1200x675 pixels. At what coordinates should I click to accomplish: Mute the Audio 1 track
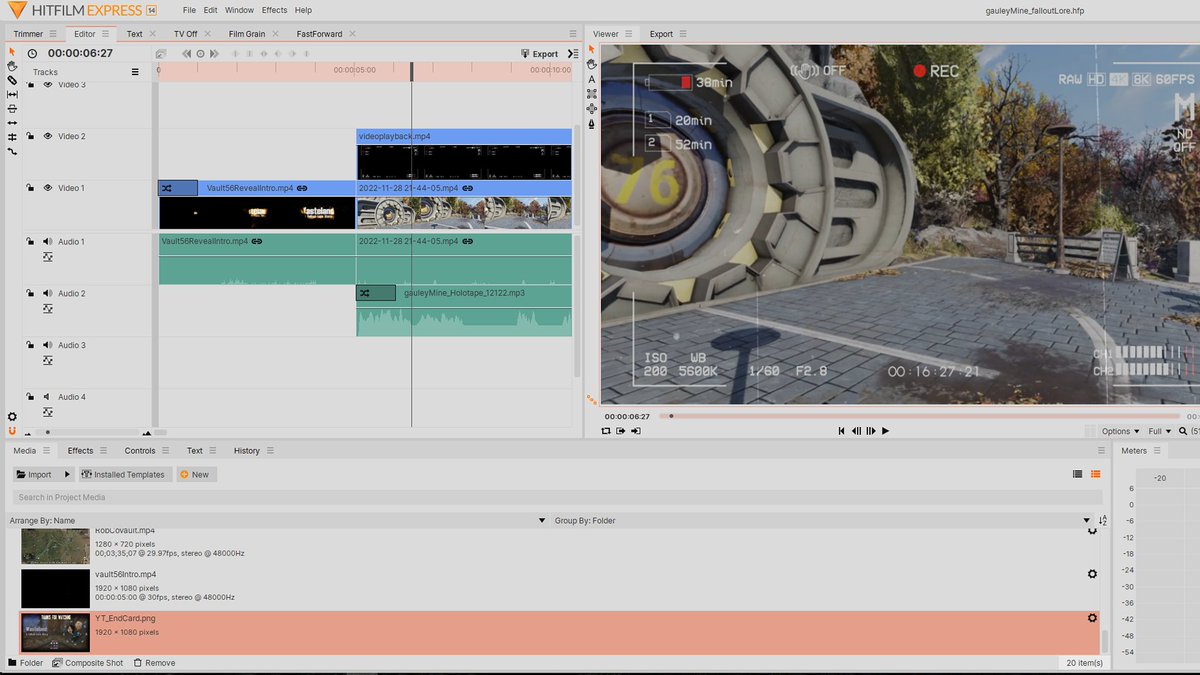(47, 241)
